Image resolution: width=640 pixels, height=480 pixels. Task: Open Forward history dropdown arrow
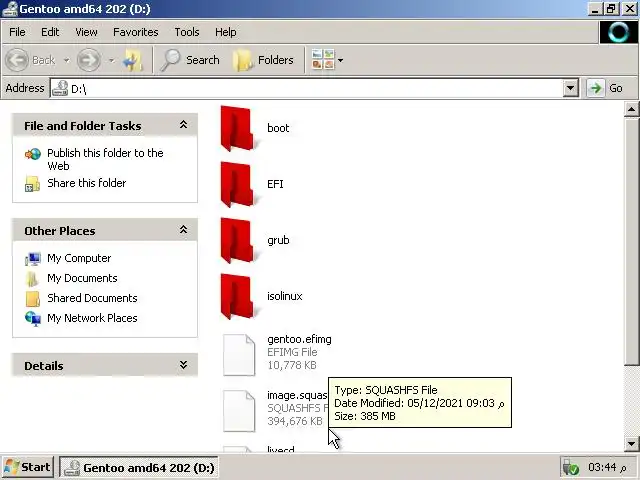111,60
